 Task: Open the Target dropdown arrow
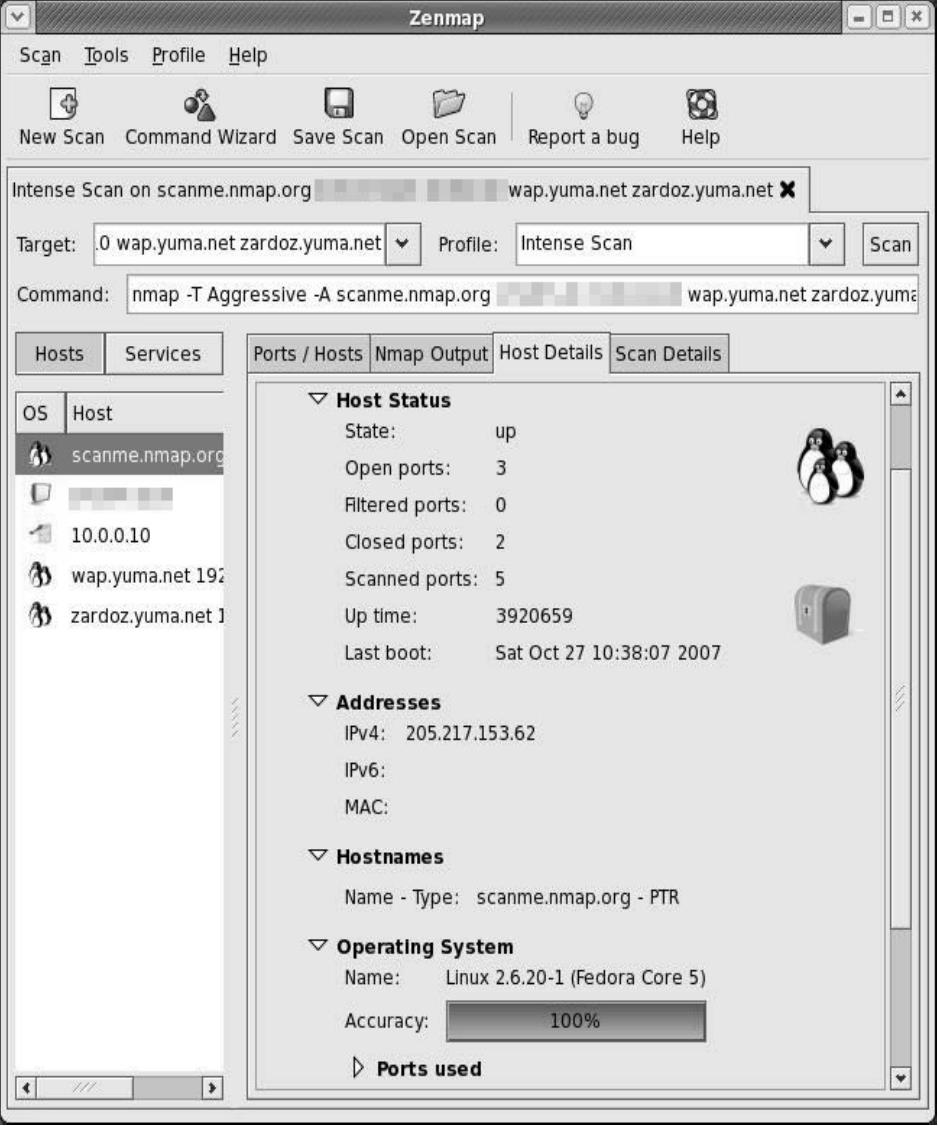(402, 244)
